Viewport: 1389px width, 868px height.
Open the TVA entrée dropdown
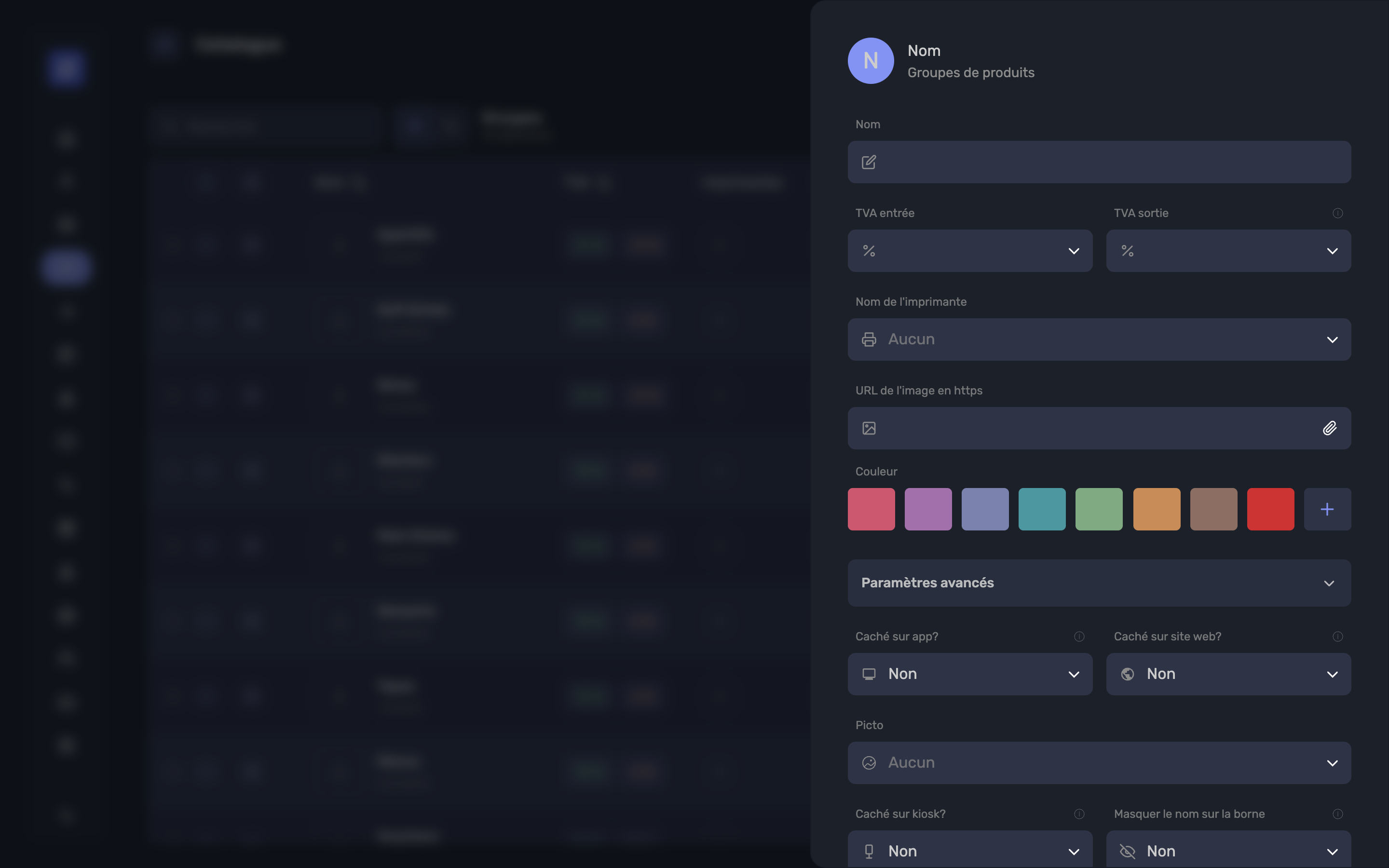coord(970,251)
